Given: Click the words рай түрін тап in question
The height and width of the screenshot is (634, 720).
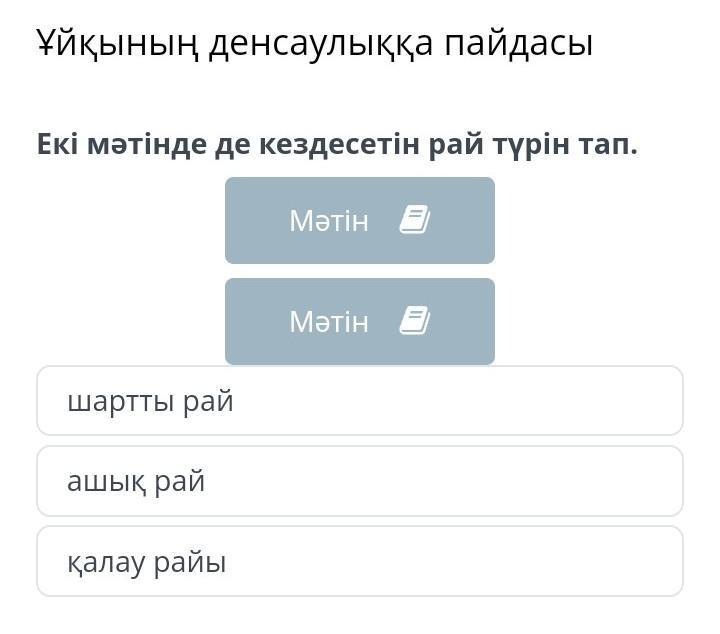Looking at the screenshot, I should point(534,145).
